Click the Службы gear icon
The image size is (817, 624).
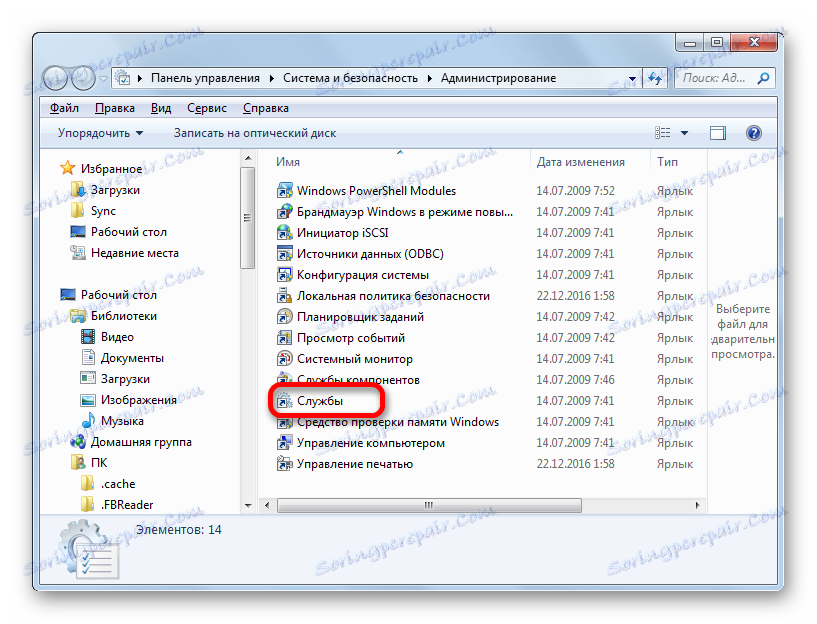[284, 401]
